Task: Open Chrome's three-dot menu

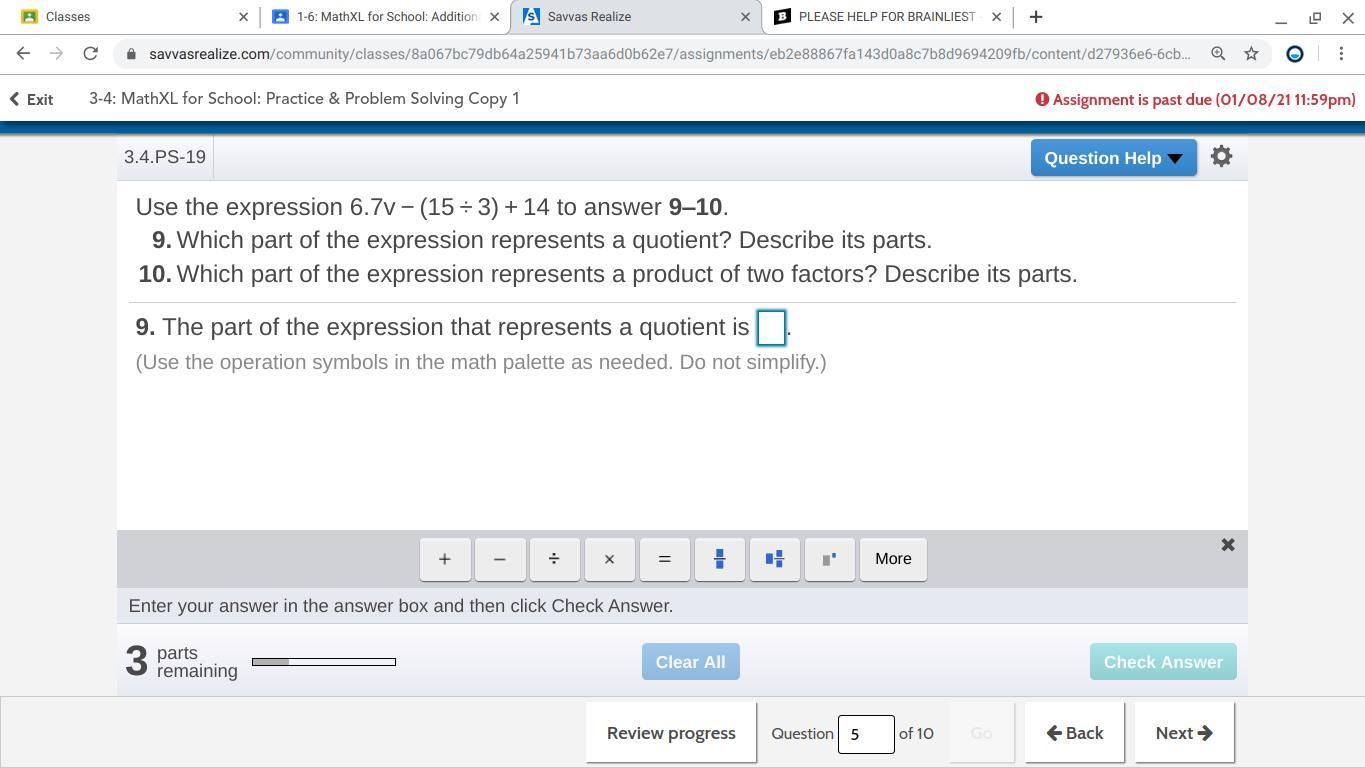Action: 1342,54
